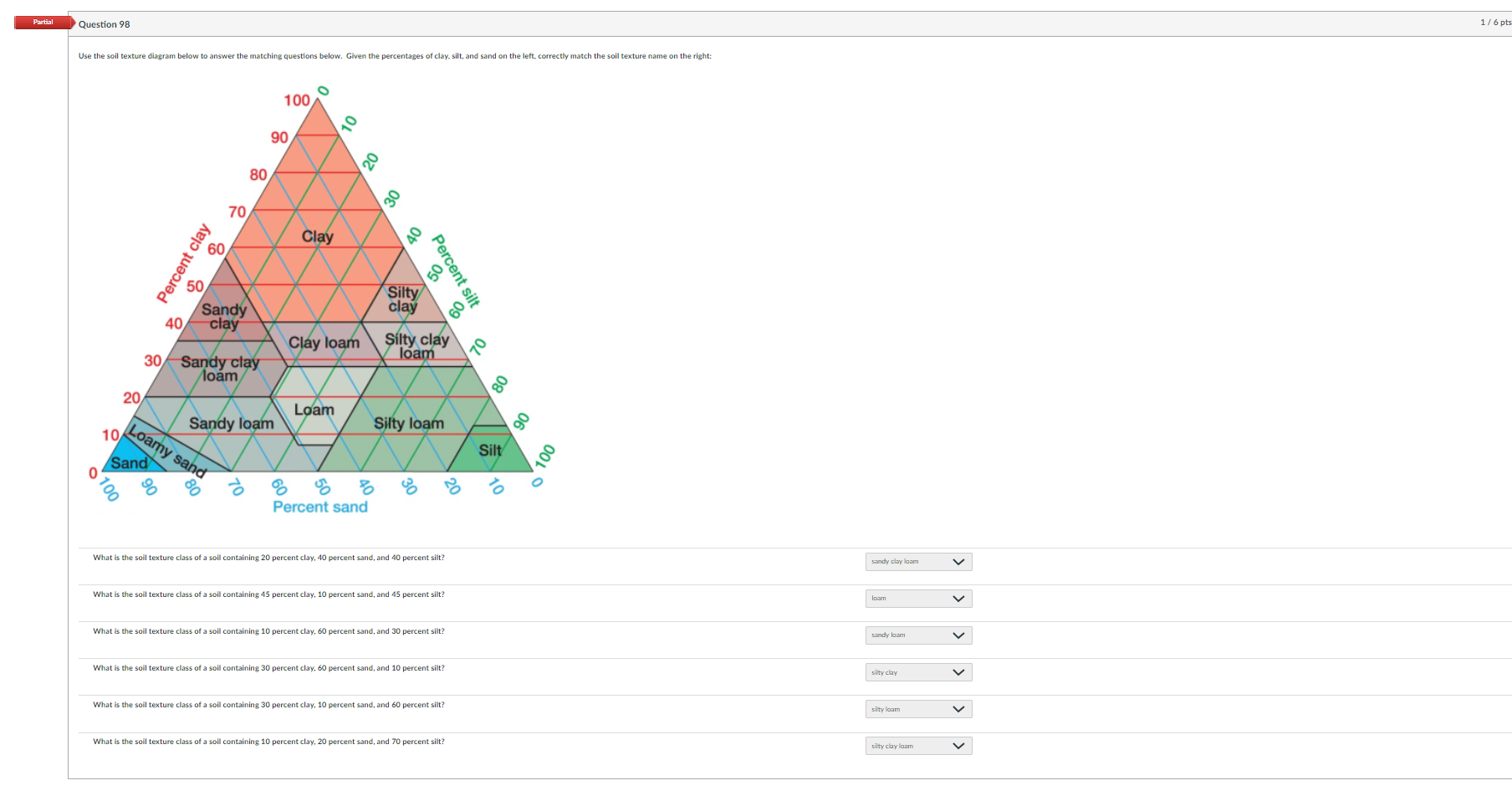Open the 'sandy loam' answer dropdown
This screenshot has width=1512, height=806.
[x=917, y=635]
